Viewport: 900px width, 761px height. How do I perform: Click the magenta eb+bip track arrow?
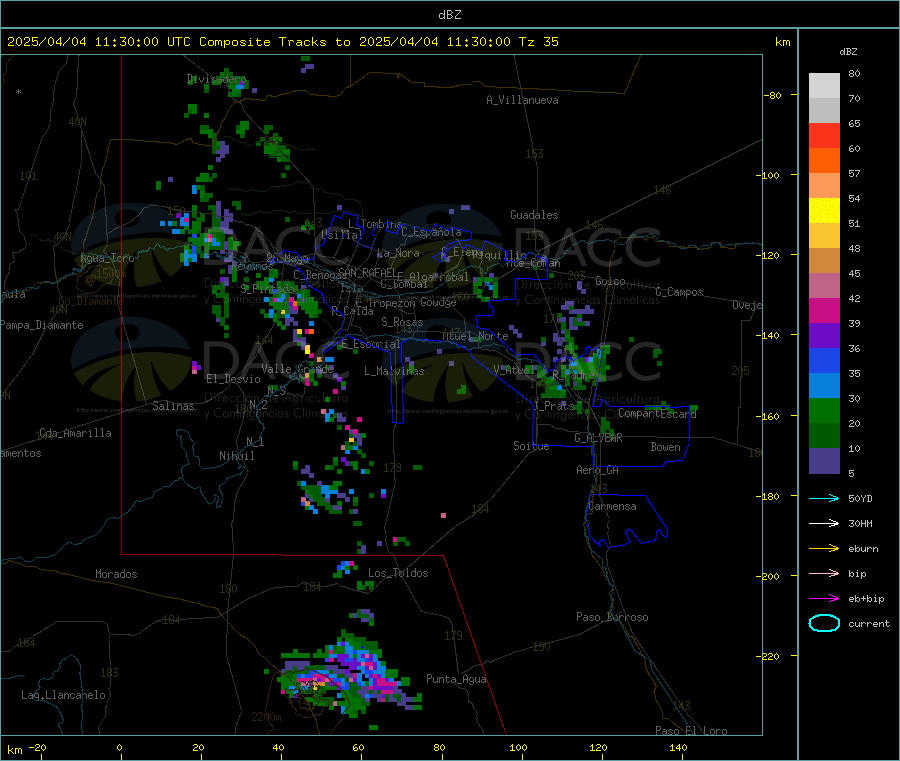coord(824,599)
